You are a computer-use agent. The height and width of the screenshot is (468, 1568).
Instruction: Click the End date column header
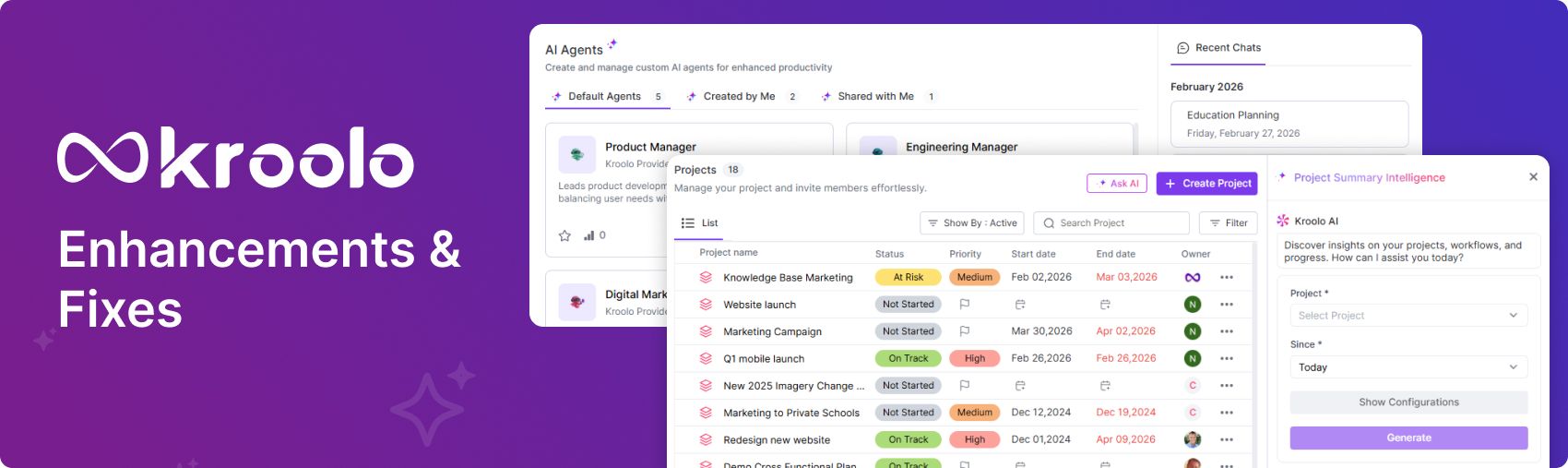pos(1115,254)
